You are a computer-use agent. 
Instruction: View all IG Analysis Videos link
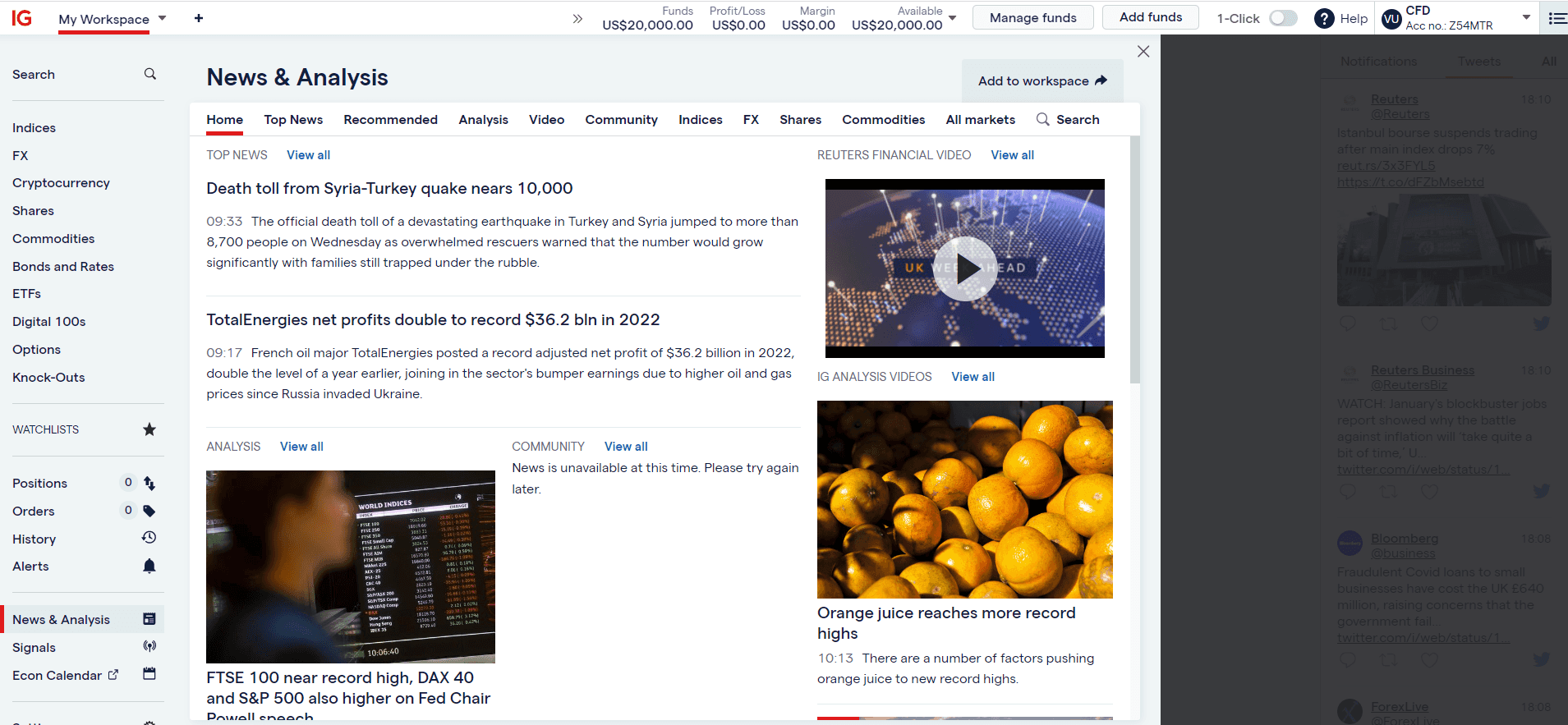tap(973, 377)
